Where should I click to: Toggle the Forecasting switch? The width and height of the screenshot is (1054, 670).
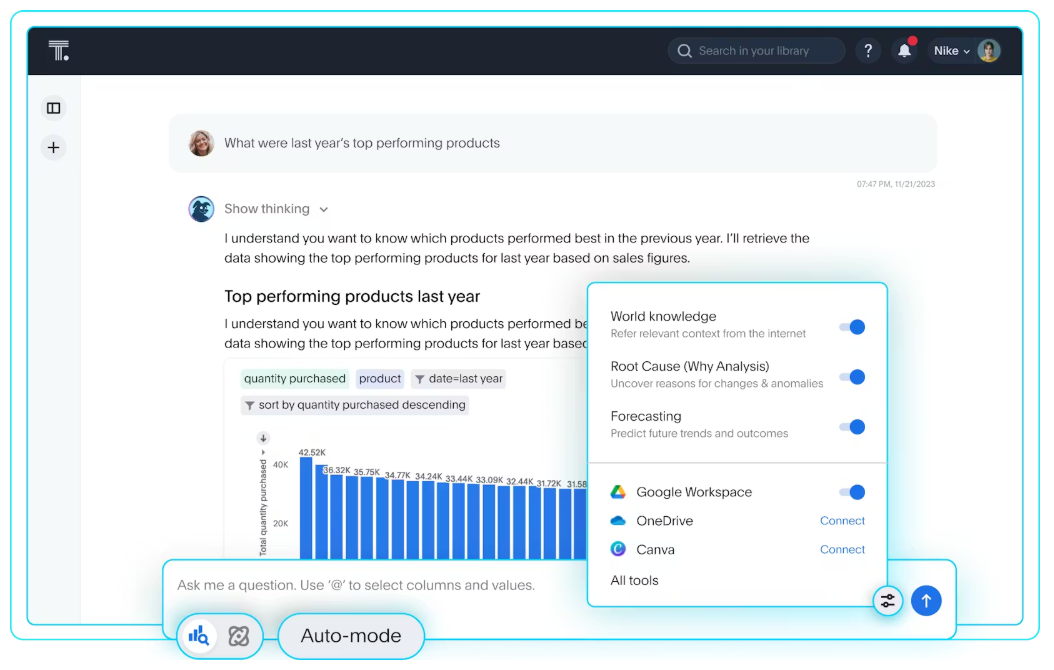click(852, 427)
